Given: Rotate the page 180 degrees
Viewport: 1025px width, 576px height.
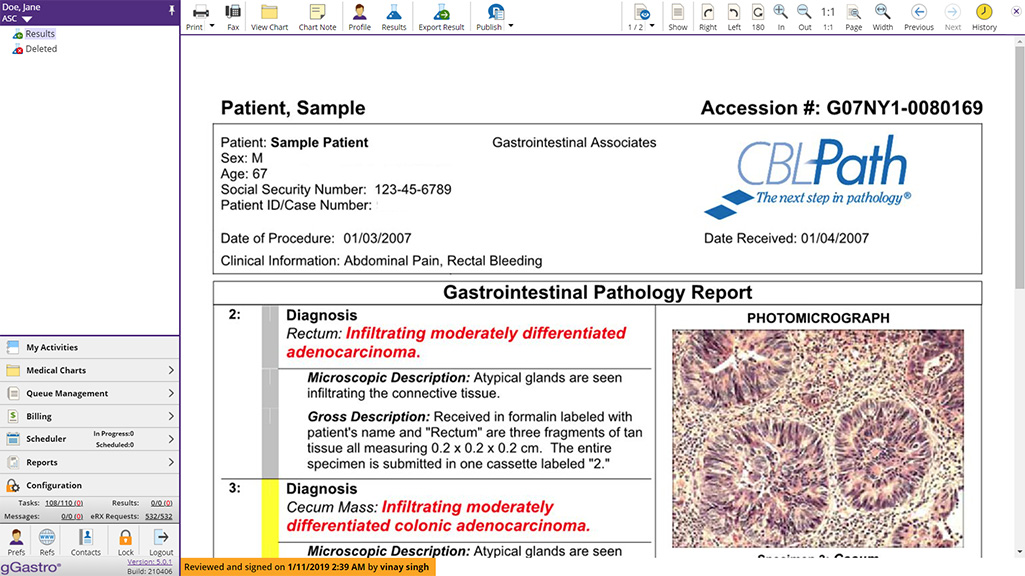Looking at the screenshot, I should tap(758, 14).
